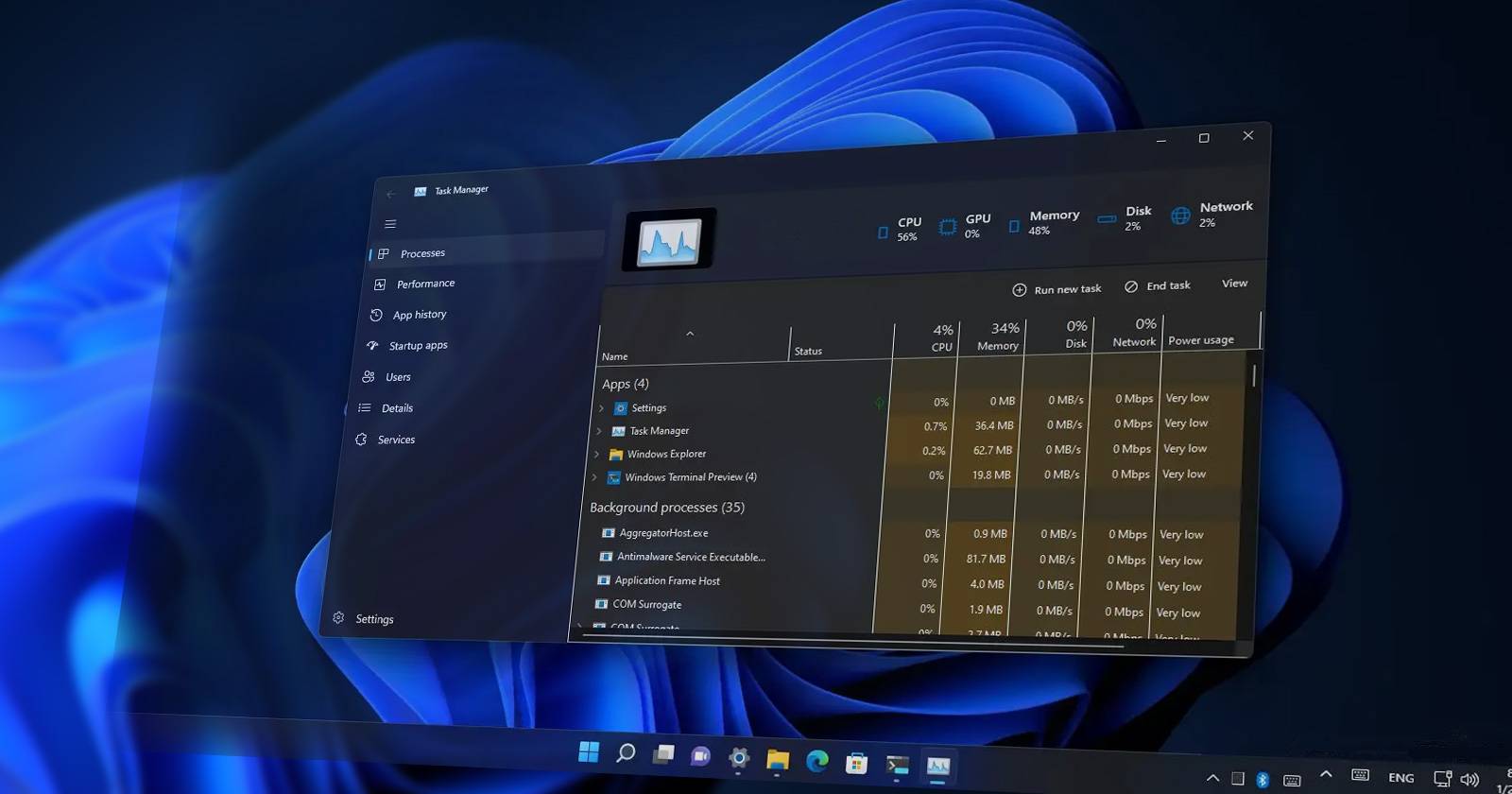Click the 36.4 MB memory cell
This screenshot has width=1512, height=794.
point(994,425)
